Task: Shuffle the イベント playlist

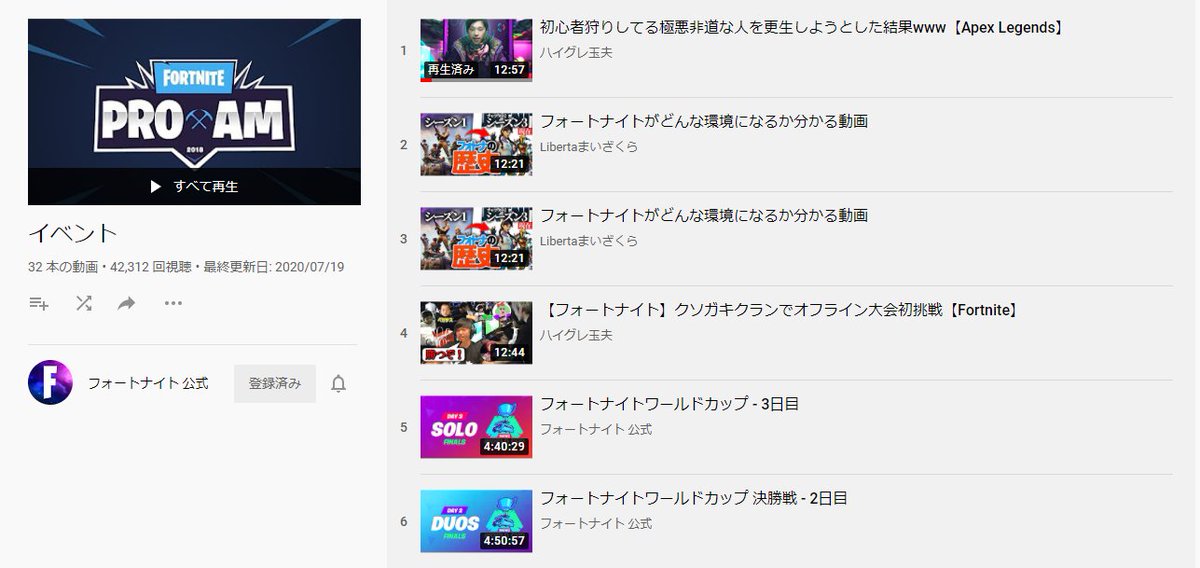Action: (84, 303)
